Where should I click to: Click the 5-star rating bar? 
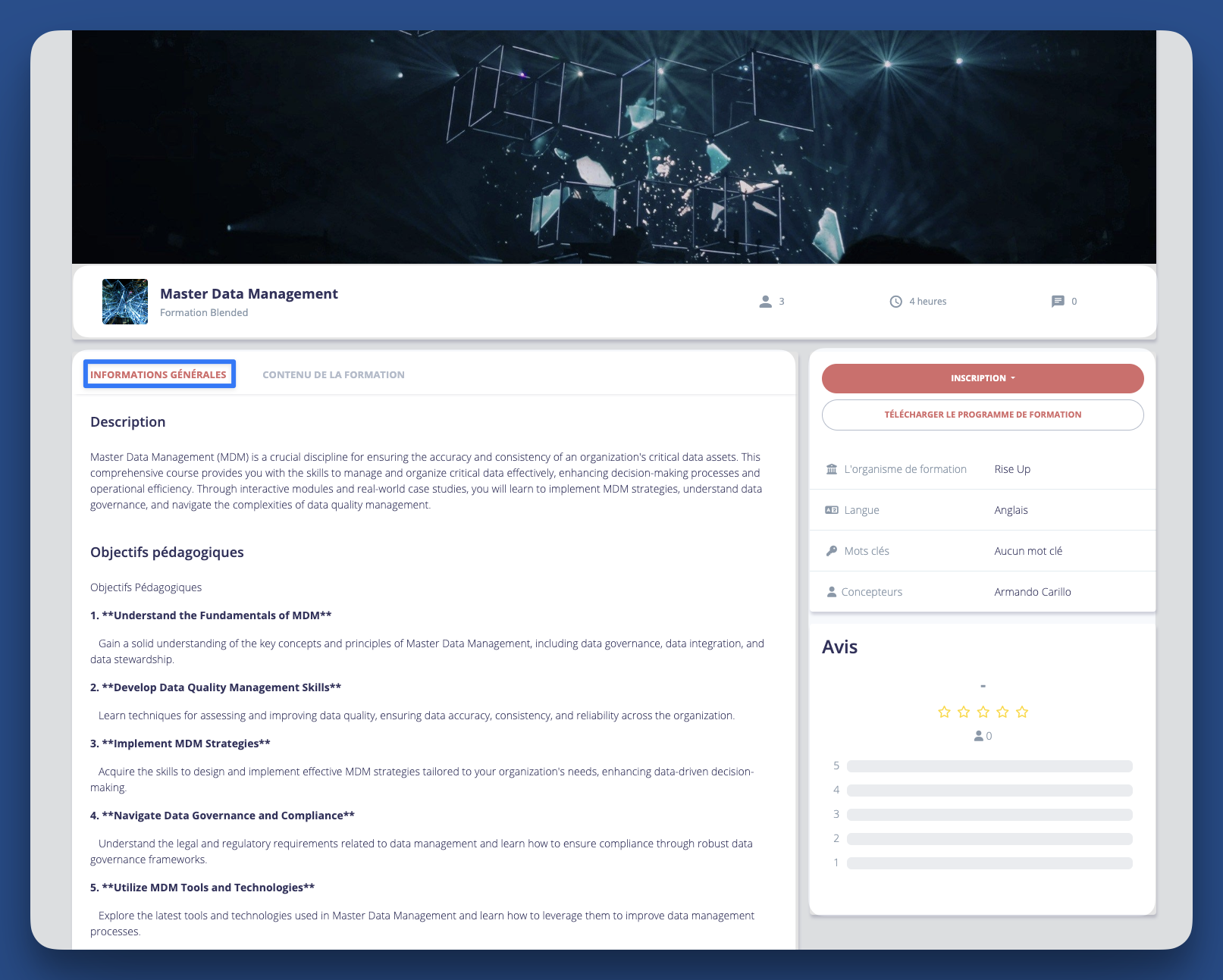click(989, 766)
